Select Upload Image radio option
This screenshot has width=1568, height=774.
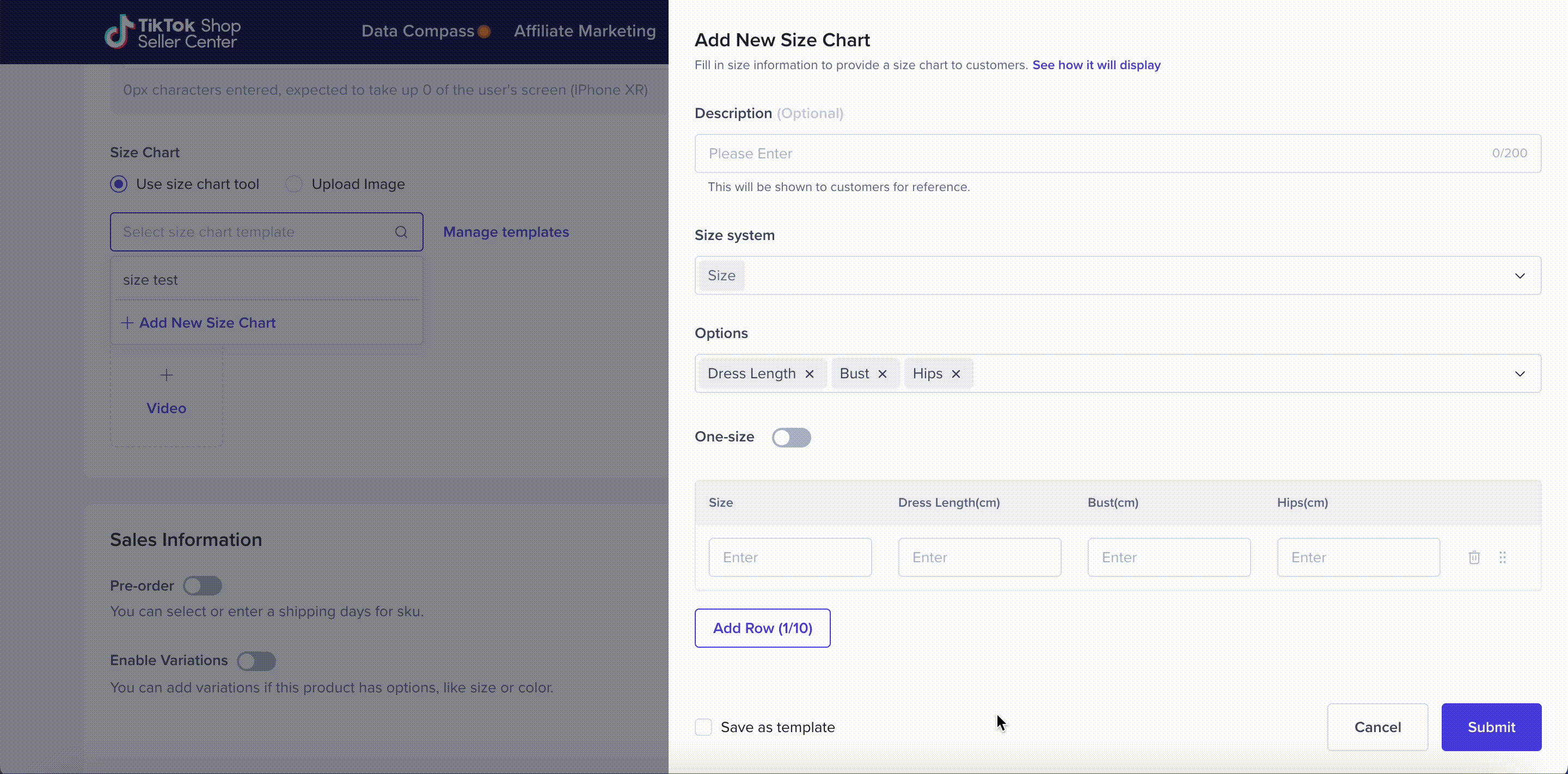(x=295, y=185)
